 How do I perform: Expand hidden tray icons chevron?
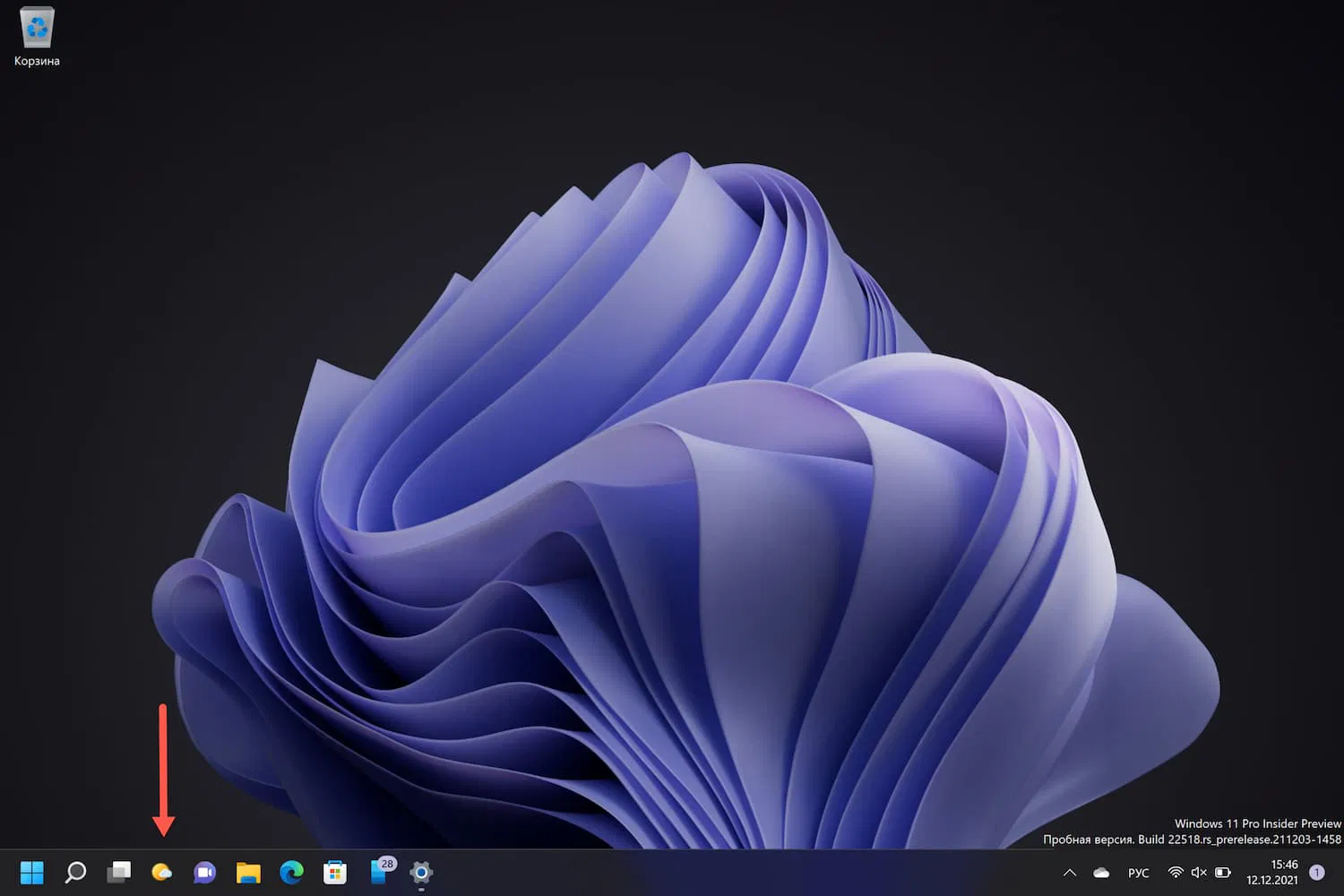click(1070, 873)
